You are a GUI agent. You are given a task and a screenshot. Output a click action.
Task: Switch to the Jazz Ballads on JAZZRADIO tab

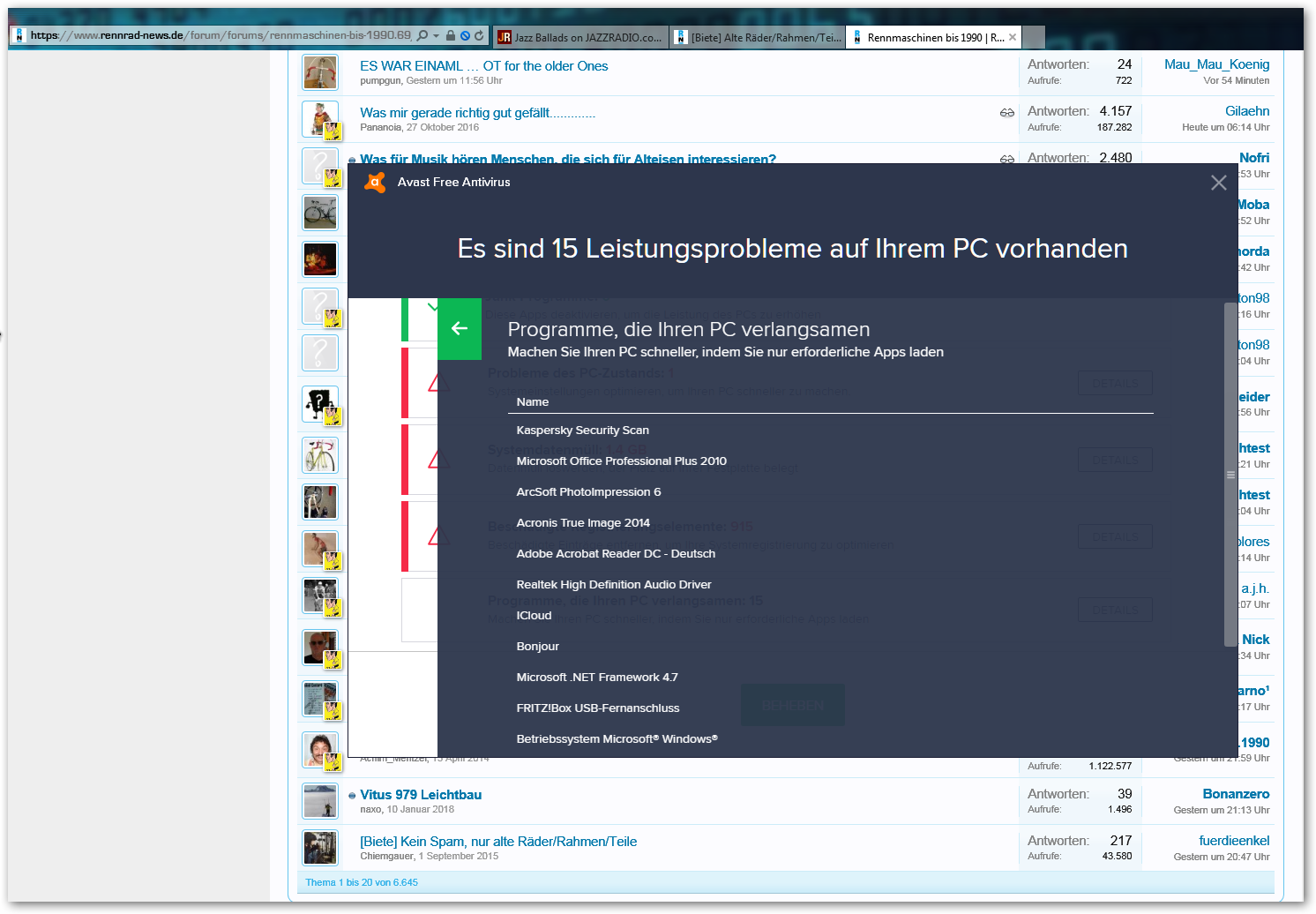point(579,37)
